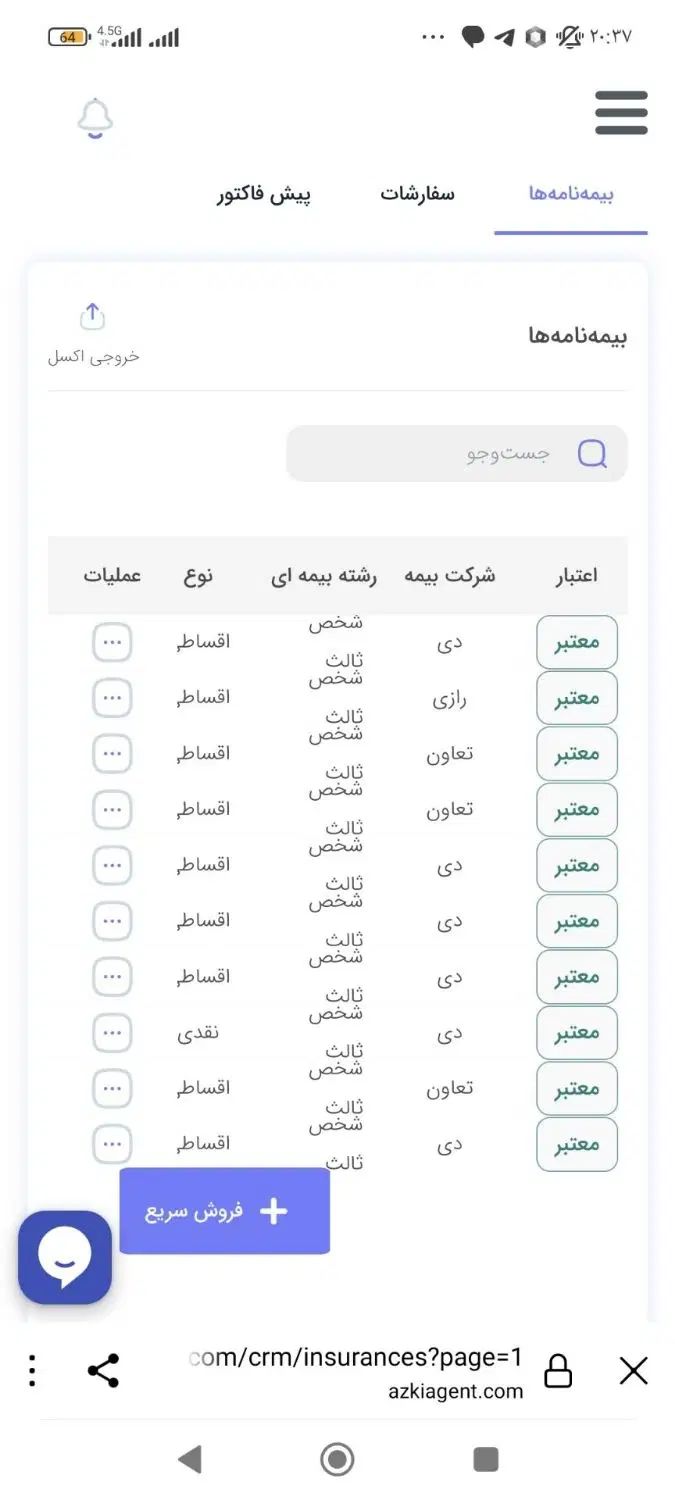Image resolution: width=675 pixels, height=1500 pixels.
Task: Focus the جست‌وجو search field
Action: click(457, 454)
